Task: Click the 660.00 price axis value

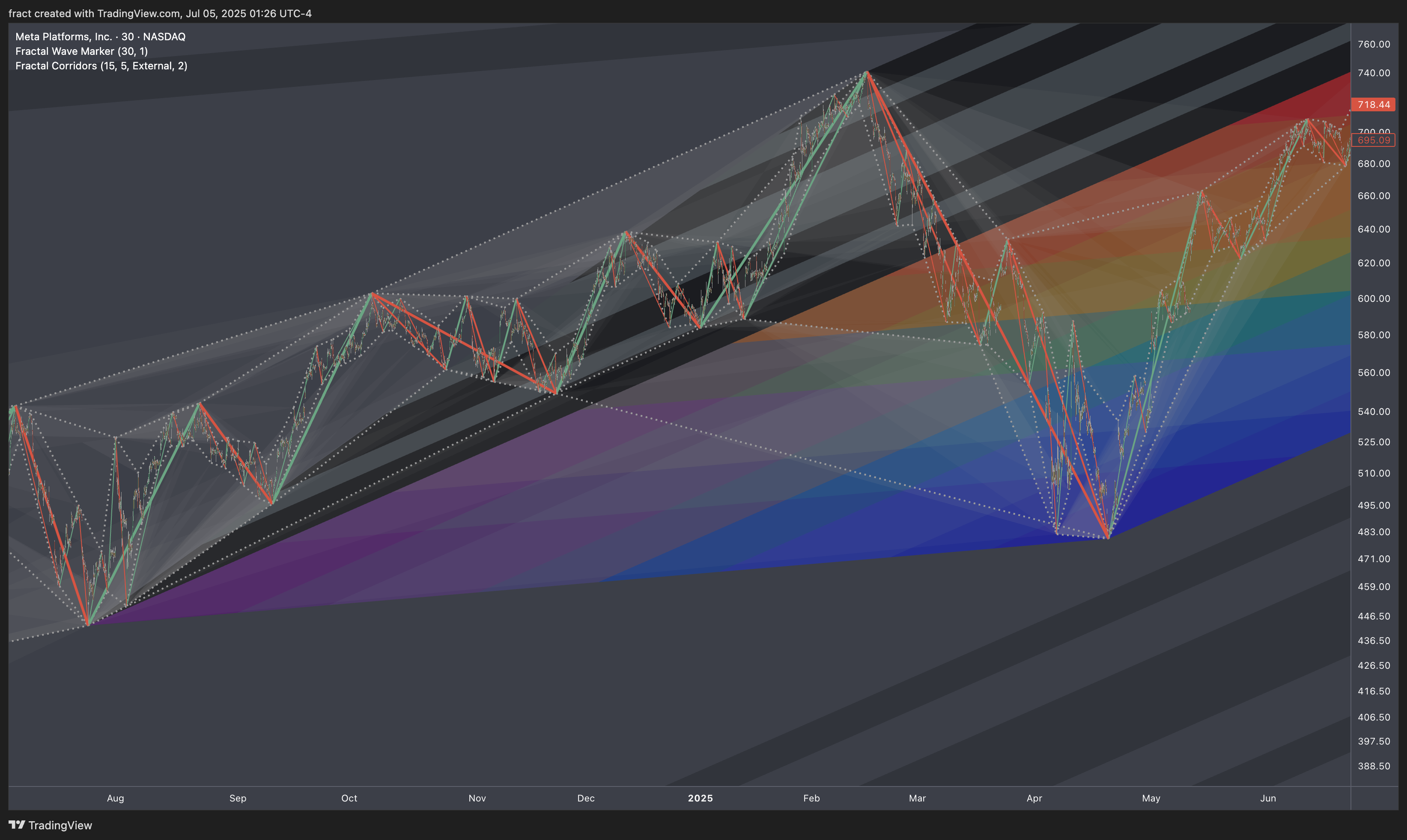Action: (x=1374, y=196)
